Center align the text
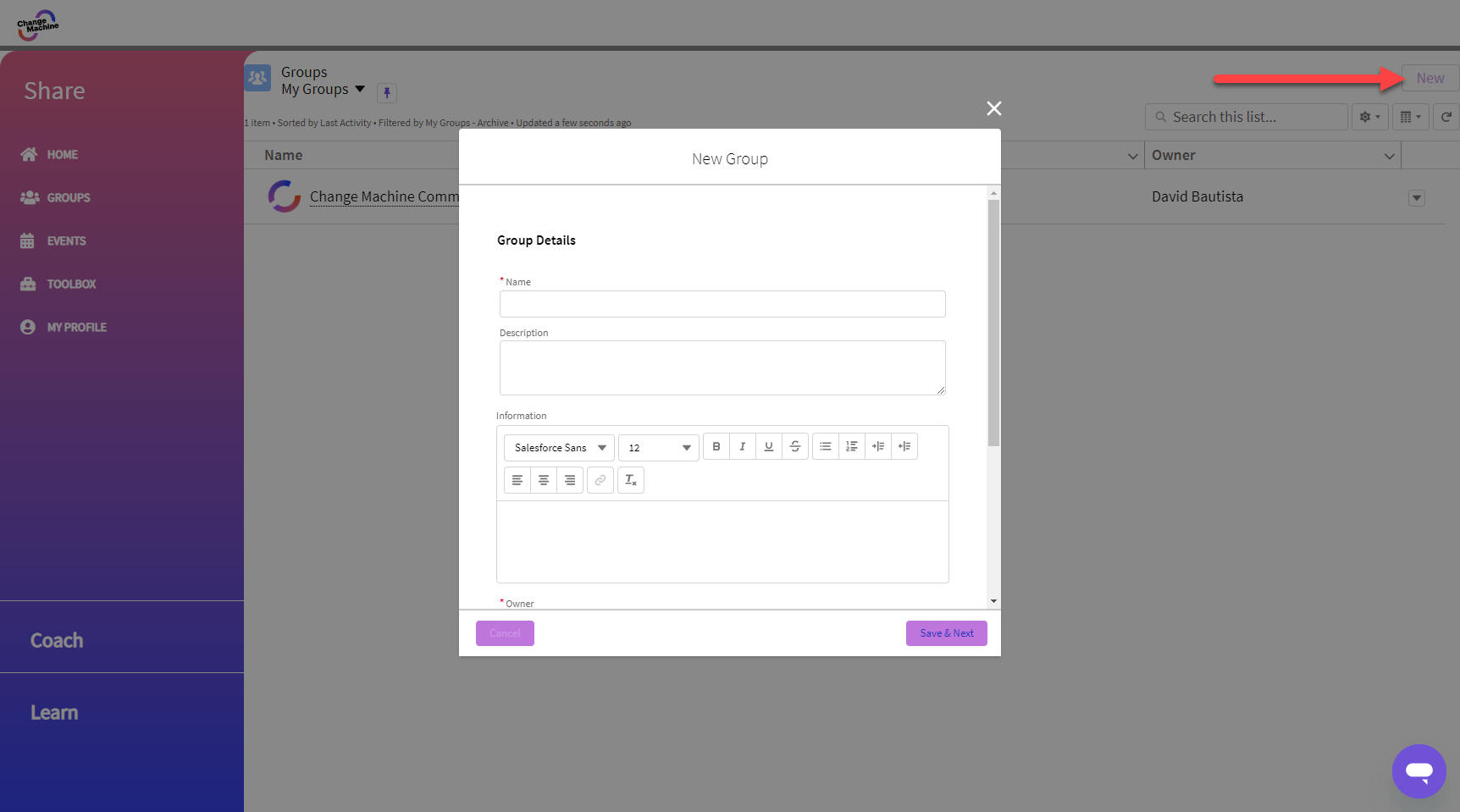 (x=544, y=481)
